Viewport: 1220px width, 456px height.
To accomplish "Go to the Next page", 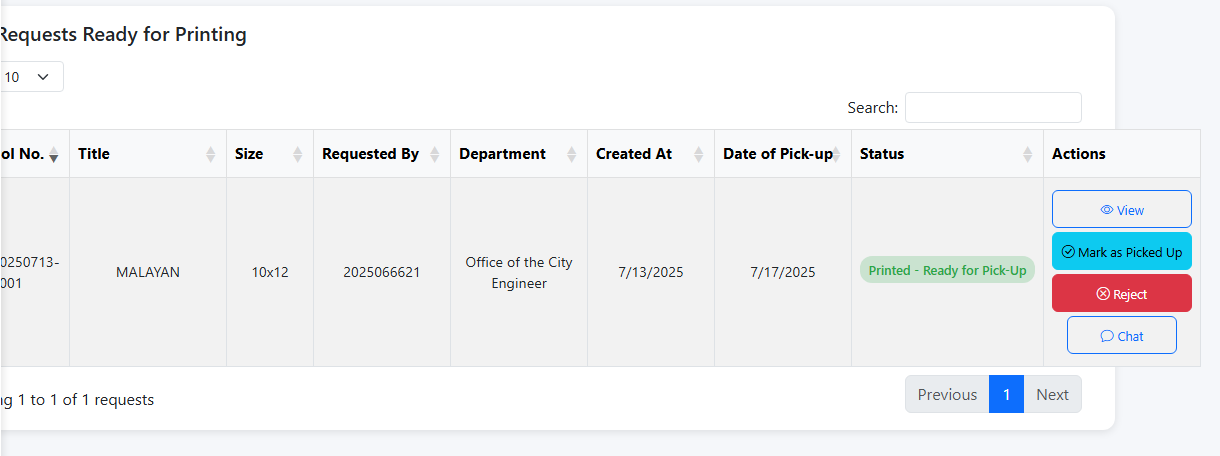I will point(1052,394).
